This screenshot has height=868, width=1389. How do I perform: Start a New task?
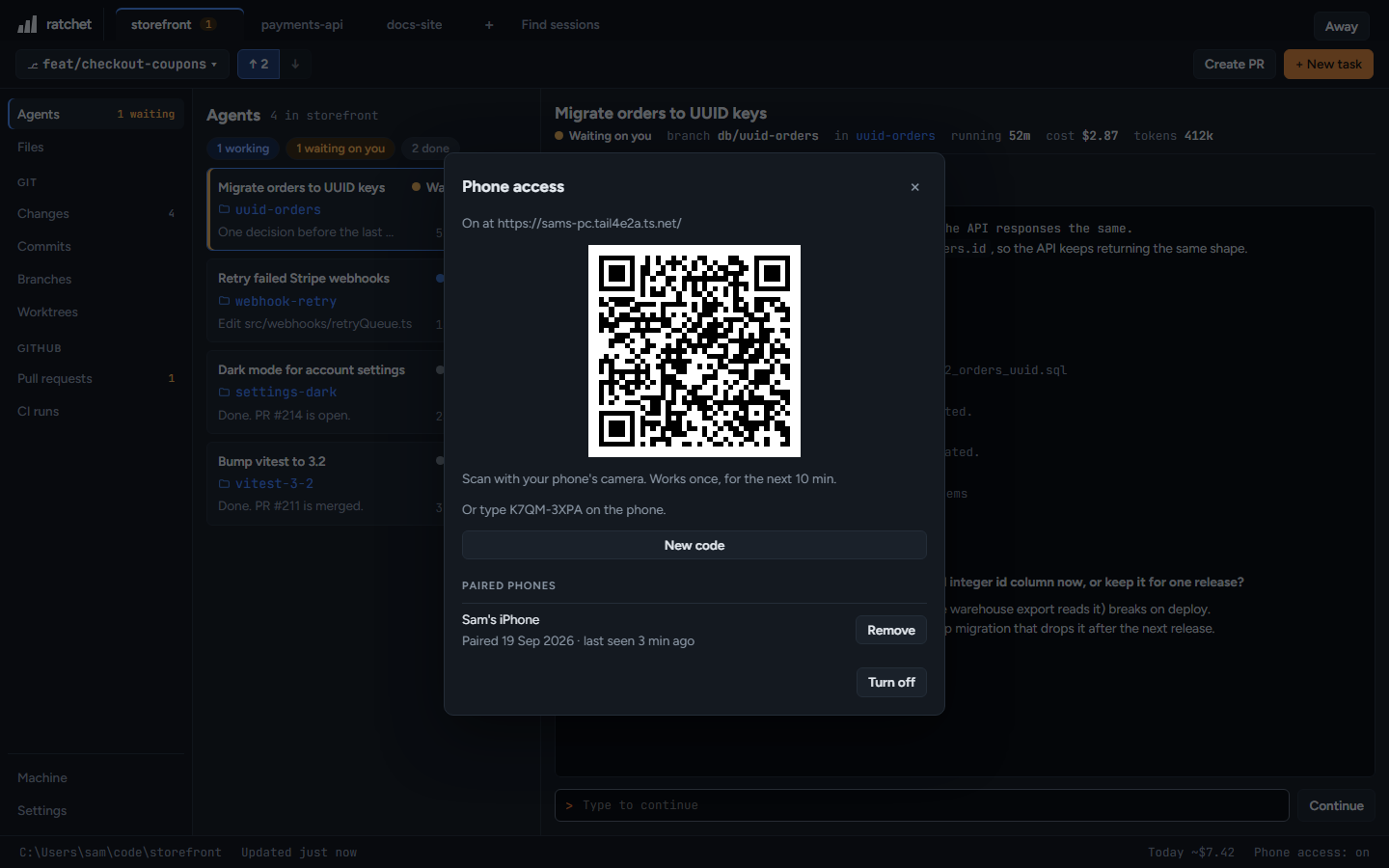pyautogui.click(x=1328, y=65)
